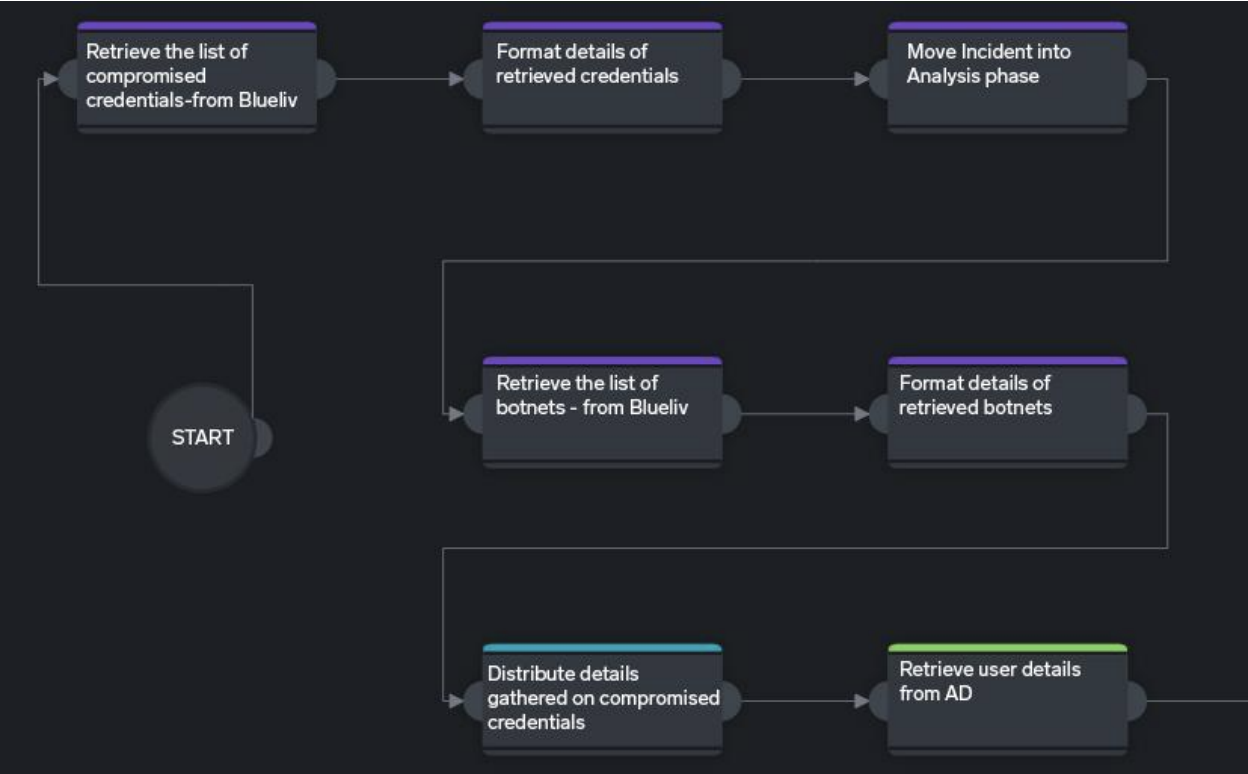The height and width of the screenshot is (774, 1248).
Task: Click input connector of Retrieve user details from AD
Action: 877,700
